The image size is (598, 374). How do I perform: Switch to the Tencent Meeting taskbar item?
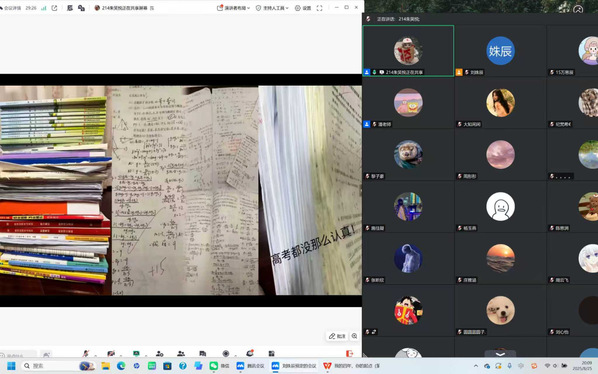250,366
